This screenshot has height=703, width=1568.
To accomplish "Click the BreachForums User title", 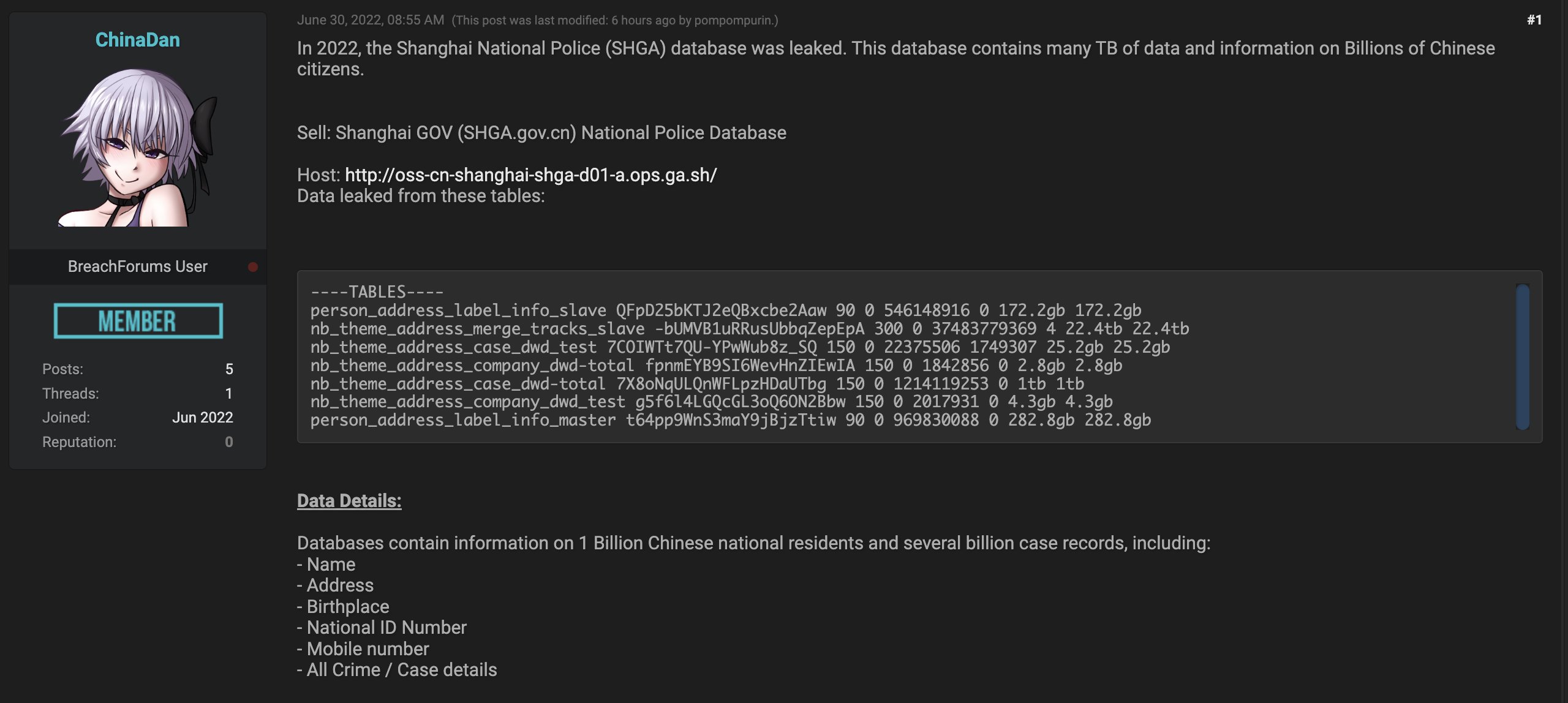I will point(138,267).
